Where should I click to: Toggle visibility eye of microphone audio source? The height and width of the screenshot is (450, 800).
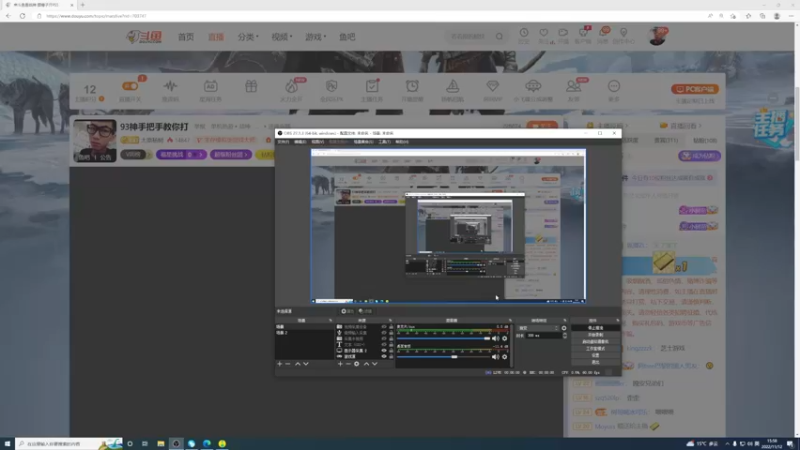coord(384,333)
